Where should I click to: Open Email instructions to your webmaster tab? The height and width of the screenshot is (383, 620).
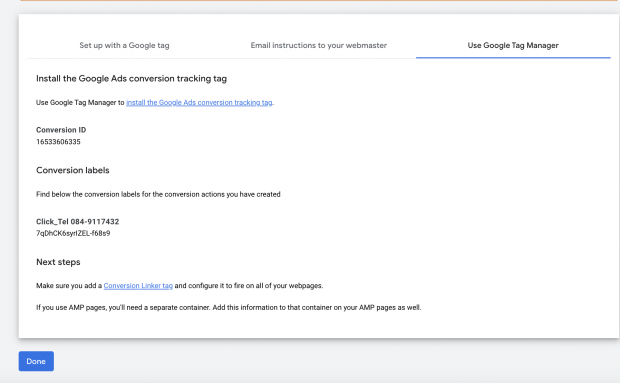click(x=319, y=45)
